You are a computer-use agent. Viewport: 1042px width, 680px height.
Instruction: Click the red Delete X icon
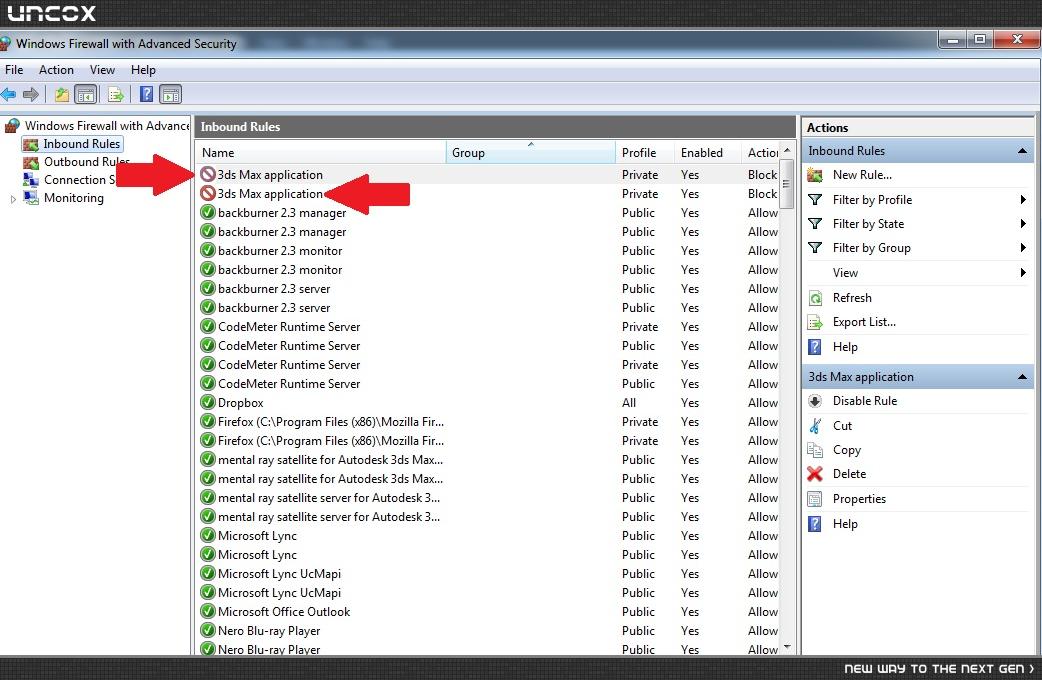click(x=815, y=474)
